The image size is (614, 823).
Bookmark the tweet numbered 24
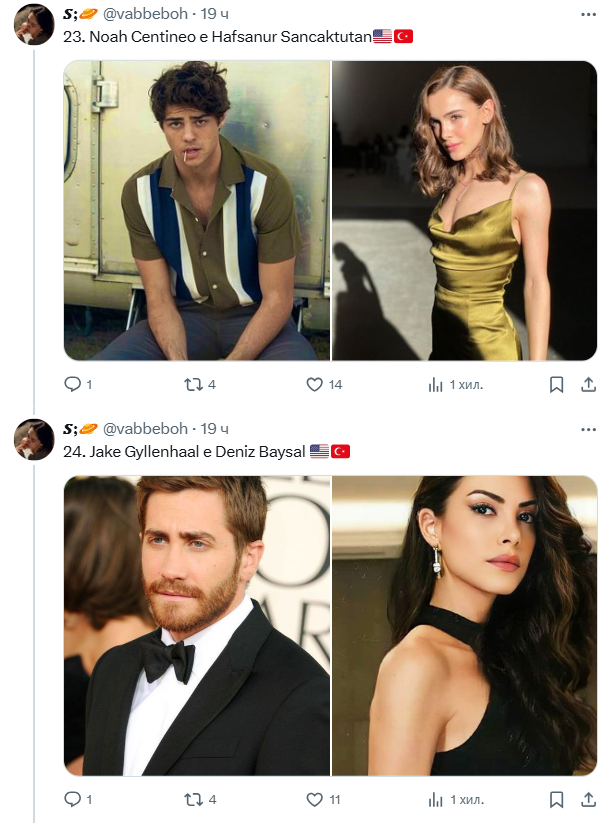pos(557,799)
